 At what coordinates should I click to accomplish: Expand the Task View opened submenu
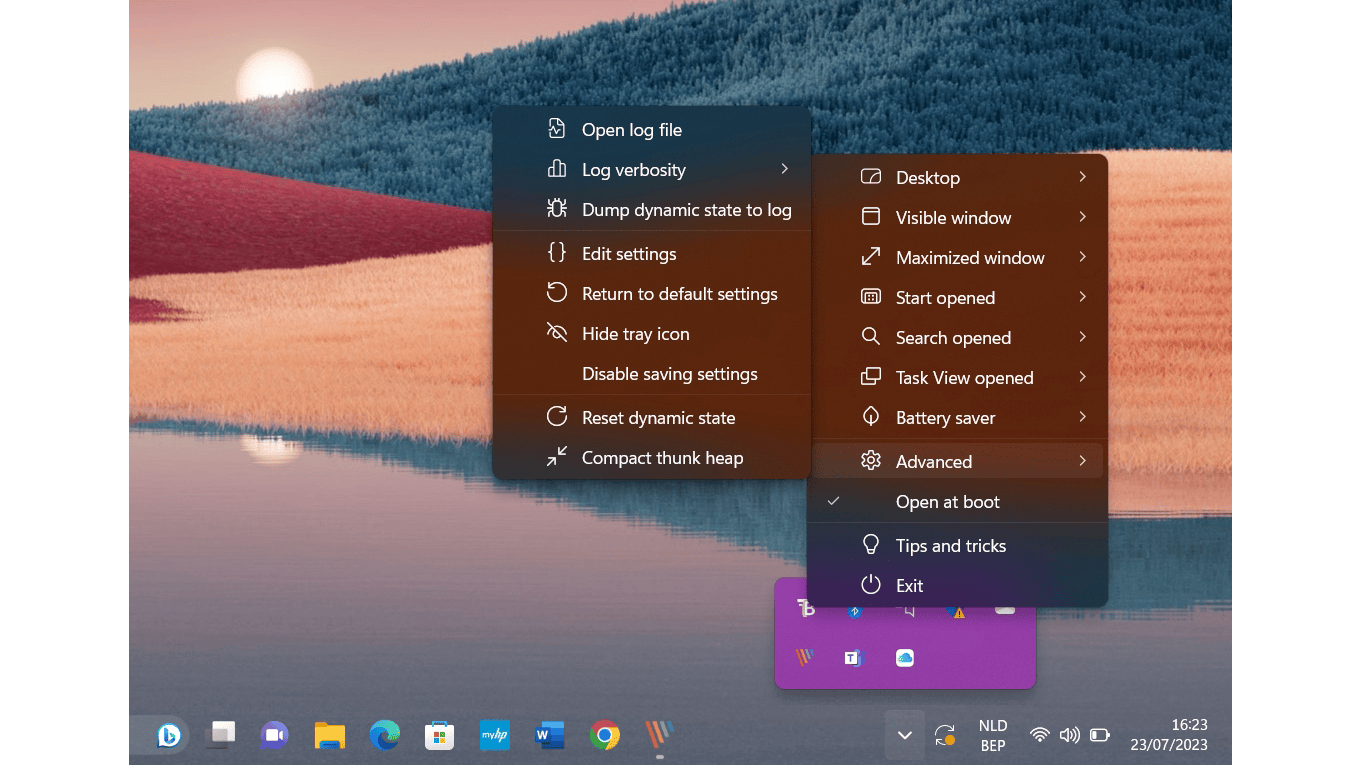(x=957, y=378)
